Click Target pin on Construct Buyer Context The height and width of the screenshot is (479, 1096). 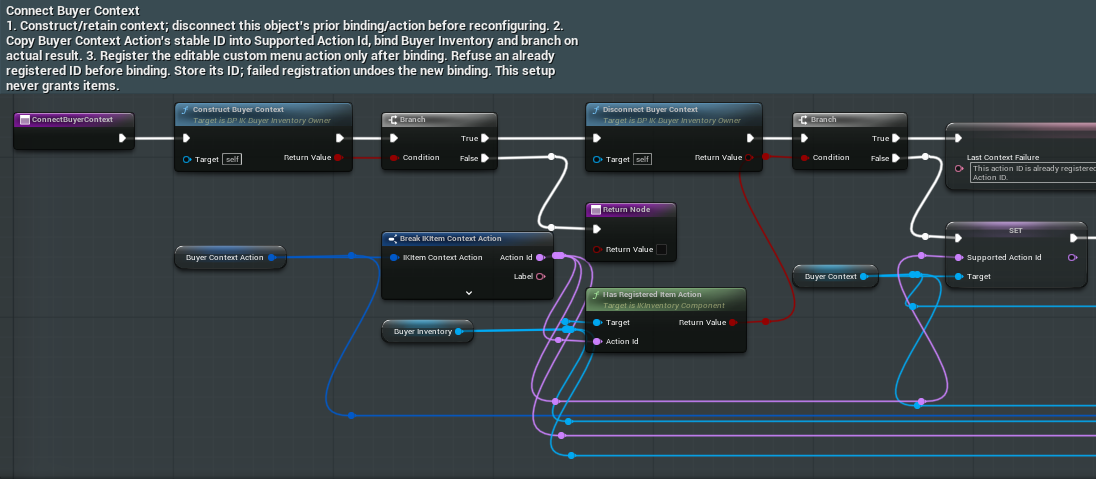[x=187, y=159]
